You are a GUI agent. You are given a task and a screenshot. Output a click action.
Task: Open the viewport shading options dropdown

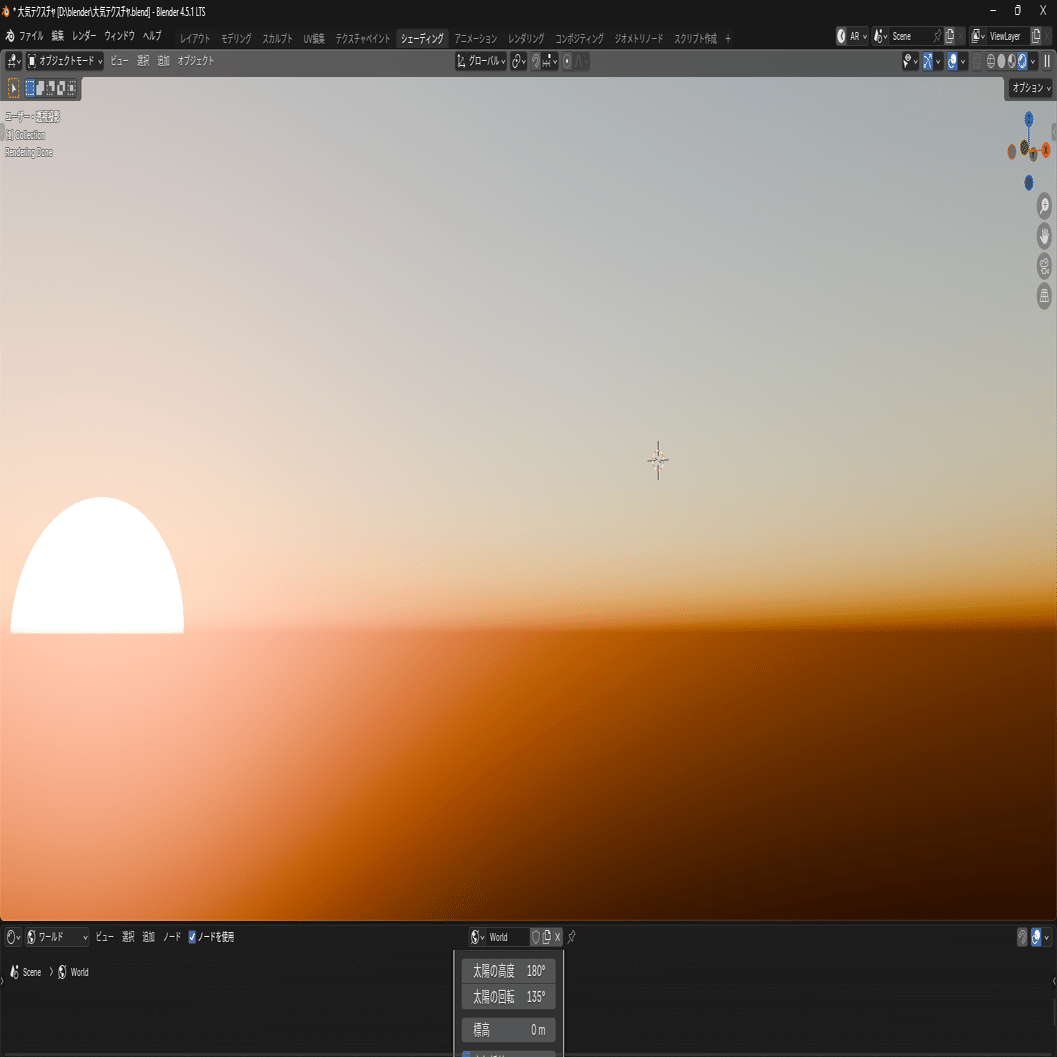pyautogui.click(x=1033, y=62)
